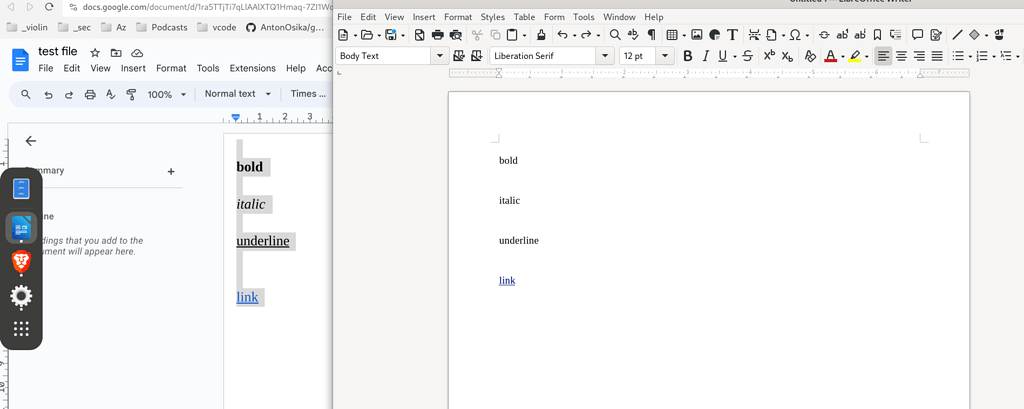Select the Line drawing tool in Writer
The width and height of the screenshot is (1024, 409).
coord(957,35)
